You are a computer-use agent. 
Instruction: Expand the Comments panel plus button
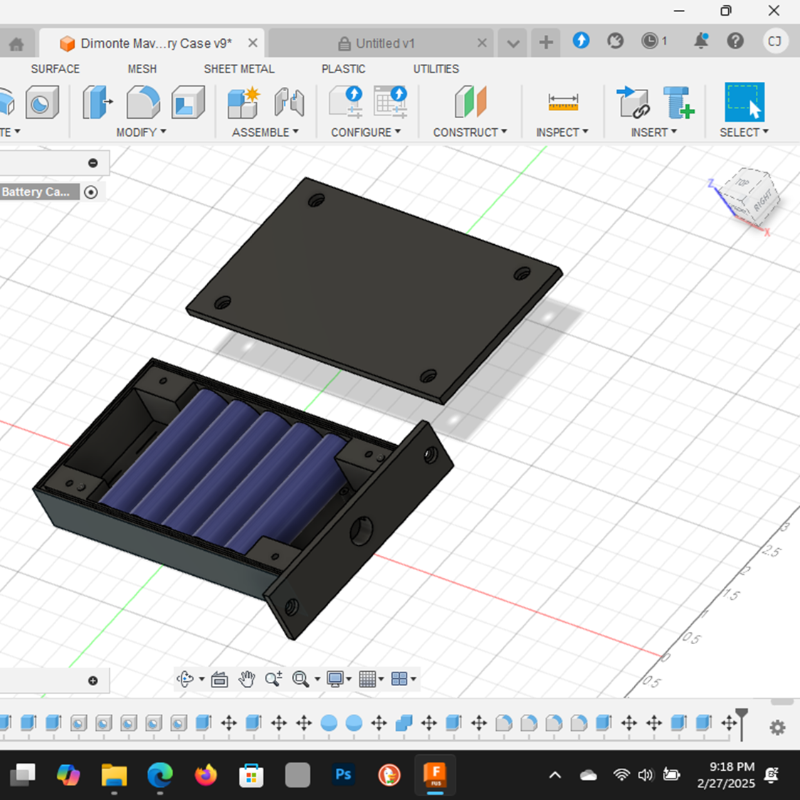click(x=93, y=681)
